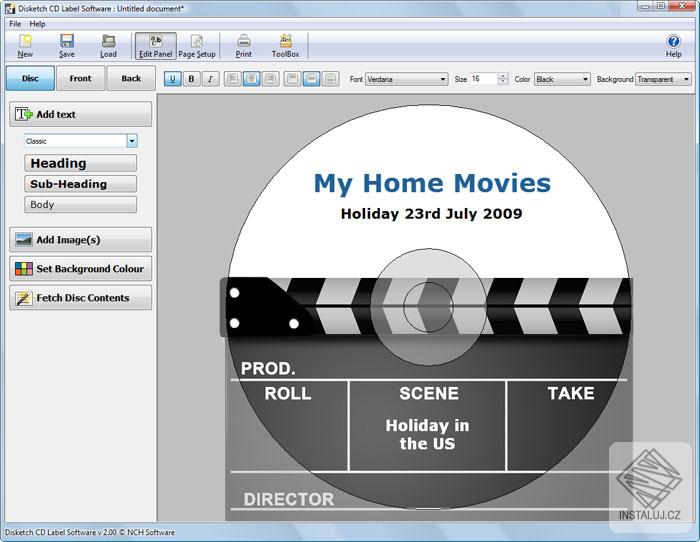Image resolution: width=700 pixels, height=542 pixels.
Task: Click Set Background Colour button
Action: click(80, 269)
